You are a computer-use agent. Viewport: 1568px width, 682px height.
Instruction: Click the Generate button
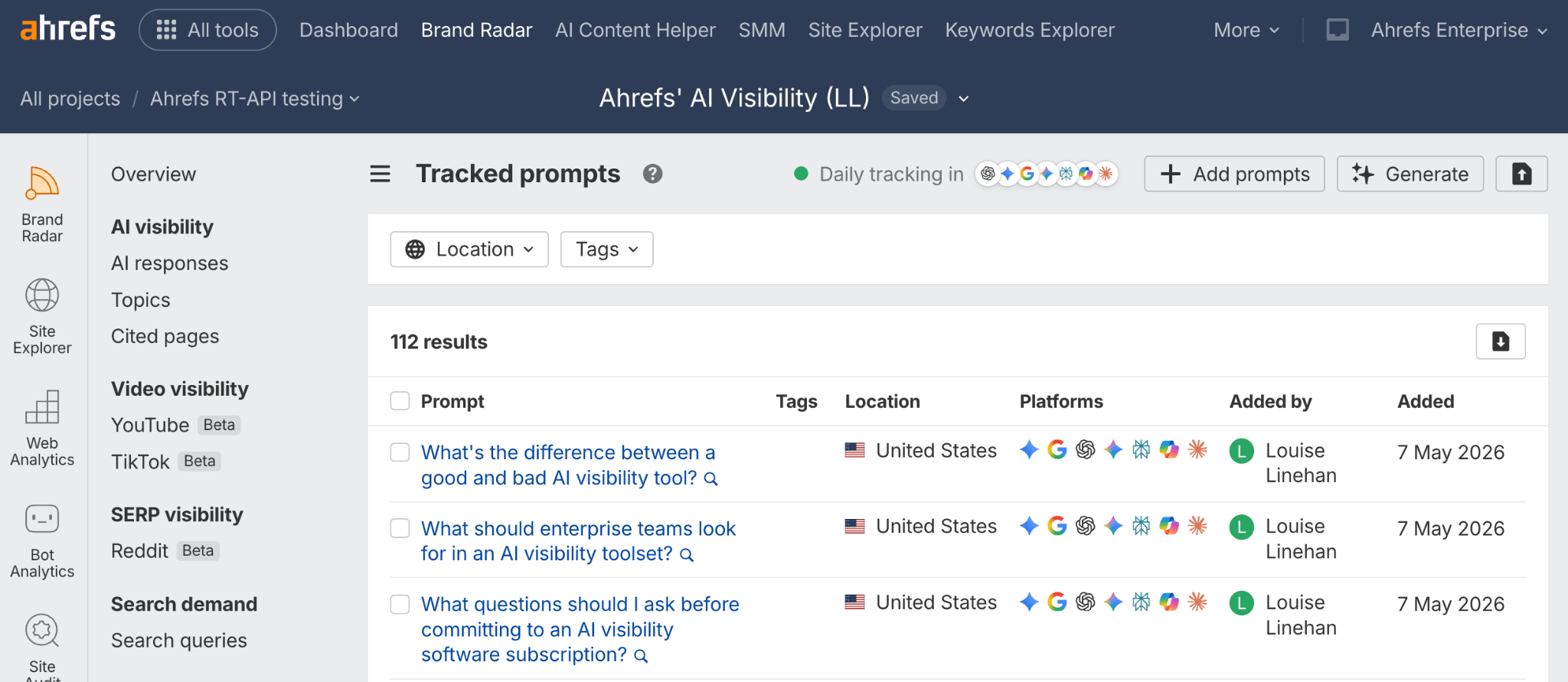click(1410, 174)
